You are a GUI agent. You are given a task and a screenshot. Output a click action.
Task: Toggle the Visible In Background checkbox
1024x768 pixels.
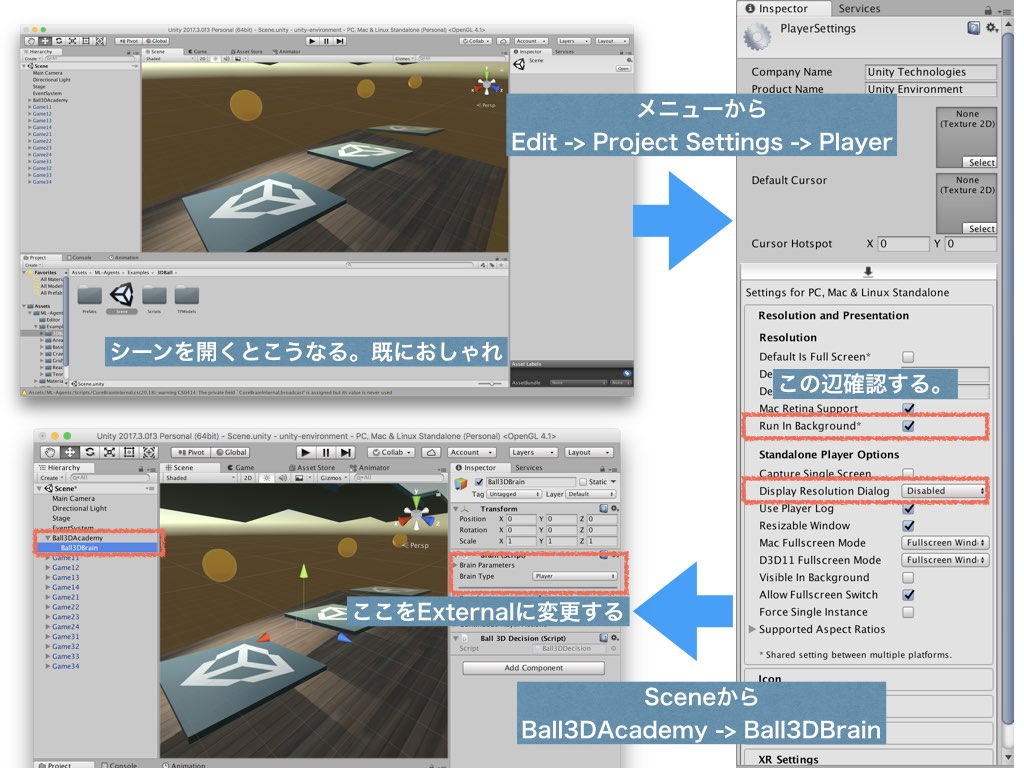point(908,577)
